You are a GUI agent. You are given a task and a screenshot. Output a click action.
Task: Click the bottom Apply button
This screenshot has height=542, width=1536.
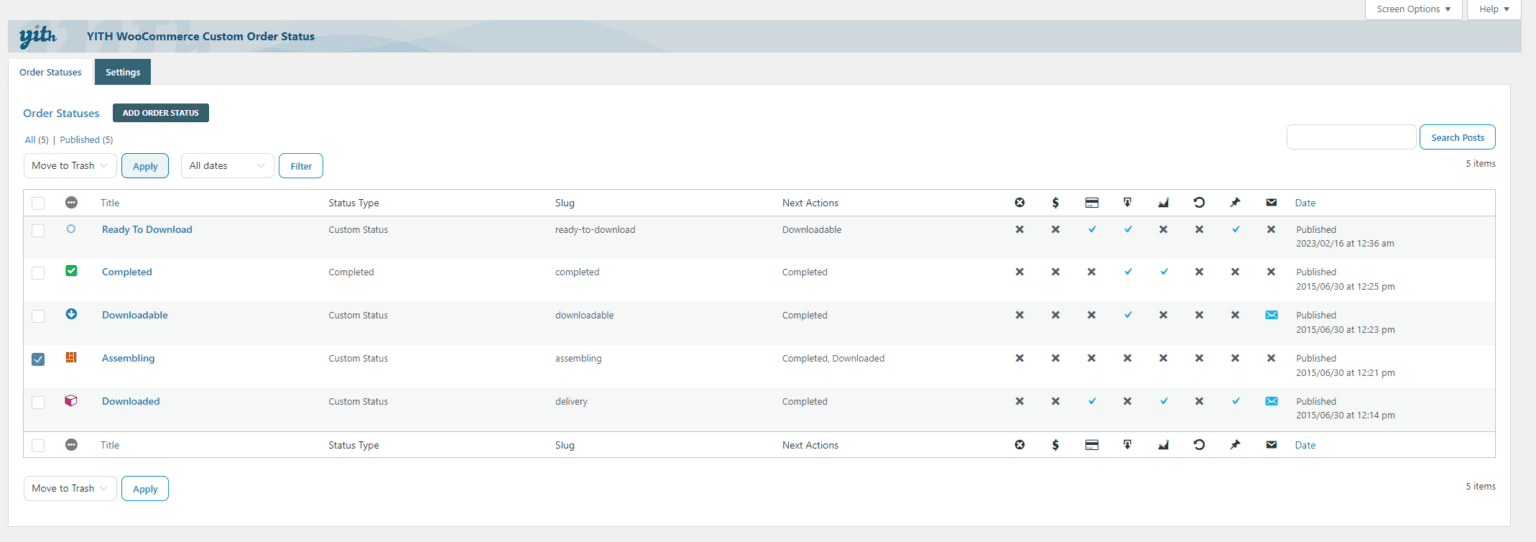coord(145,489)
